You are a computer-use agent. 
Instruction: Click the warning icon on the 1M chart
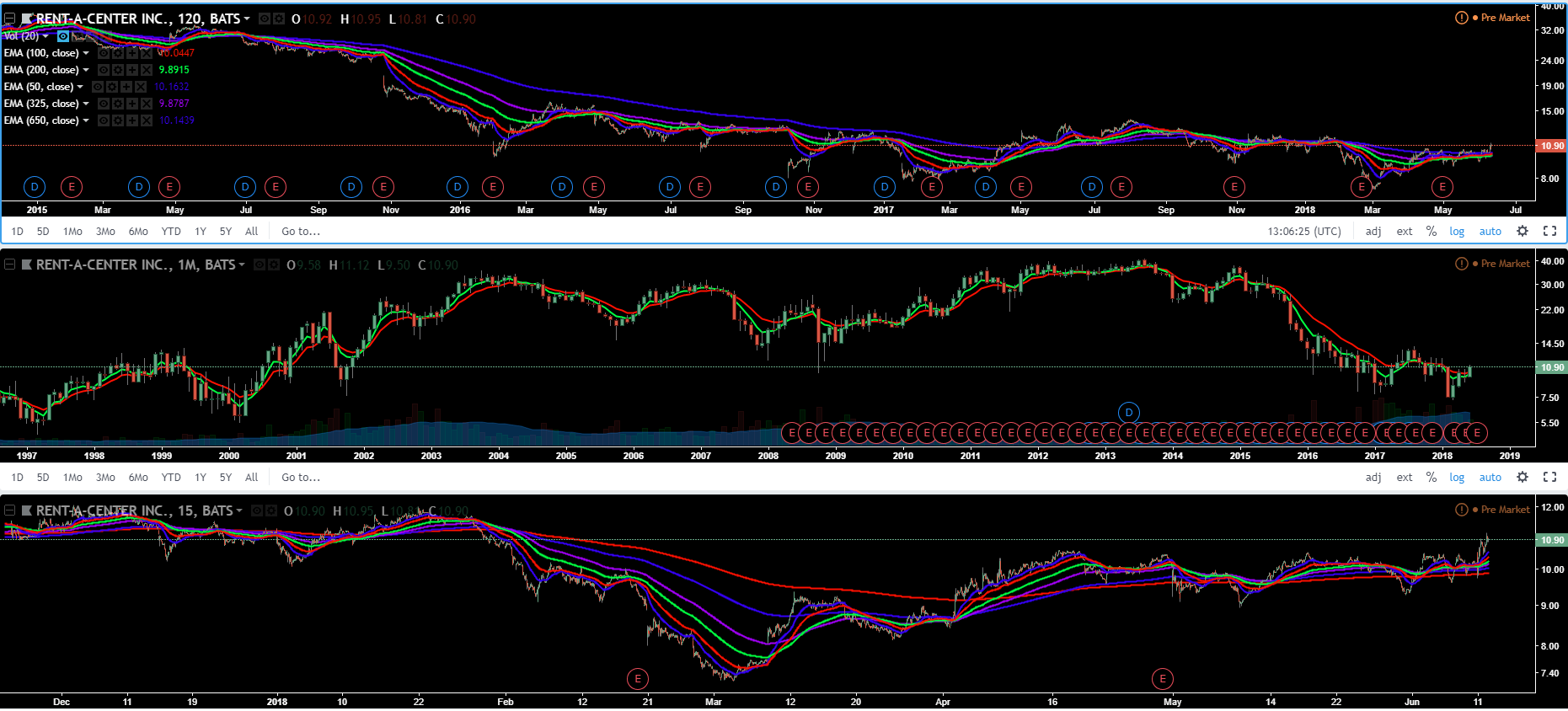[x=1462, y=264]
